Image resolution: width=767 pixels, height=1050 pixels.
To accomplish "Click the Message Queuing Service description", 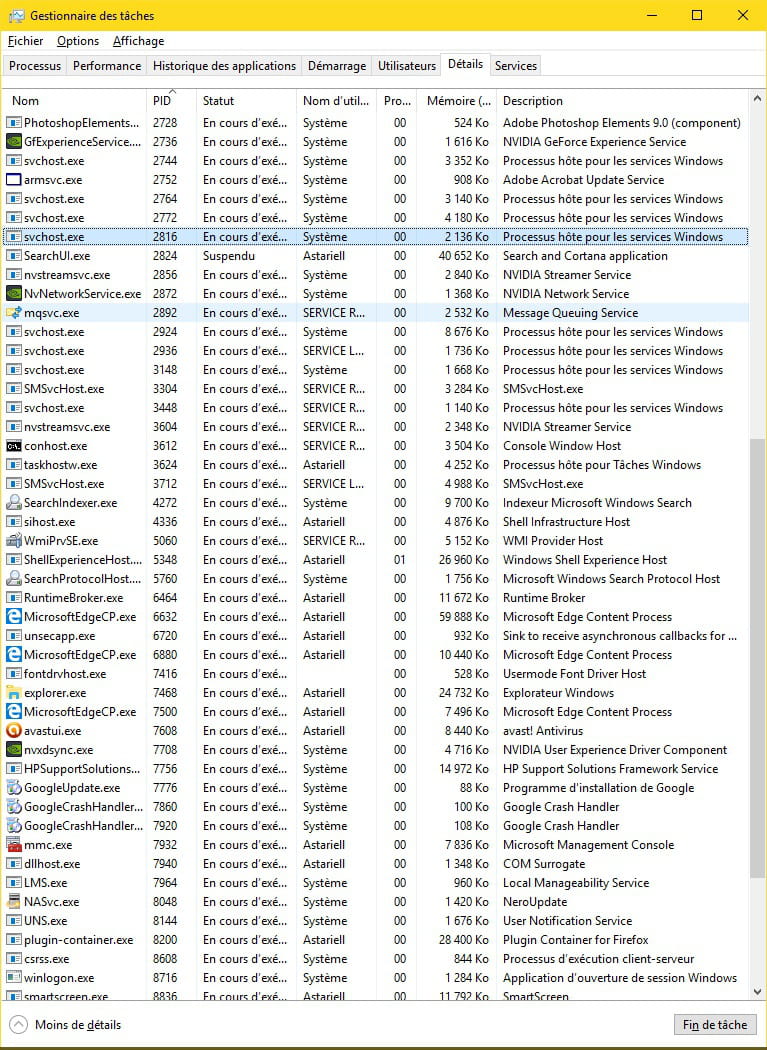I will pyautogui.click(x=571, y=313).
